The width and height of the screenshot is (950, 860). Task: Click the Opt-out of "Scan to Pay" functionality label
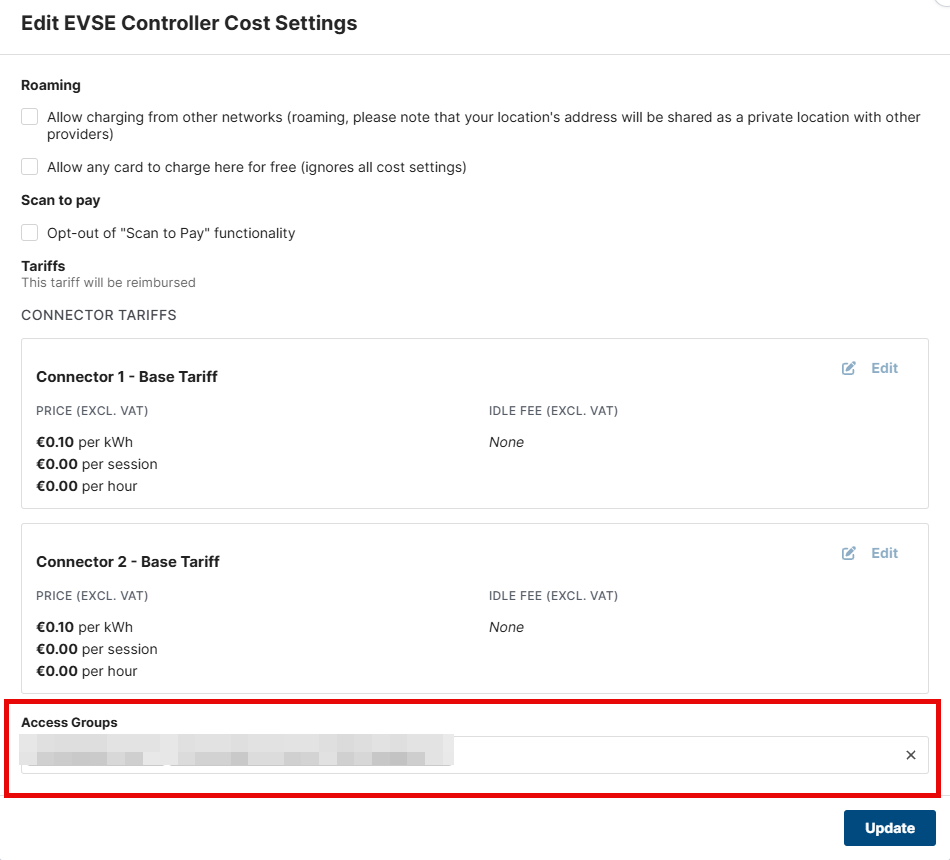(x=171, y=233)
